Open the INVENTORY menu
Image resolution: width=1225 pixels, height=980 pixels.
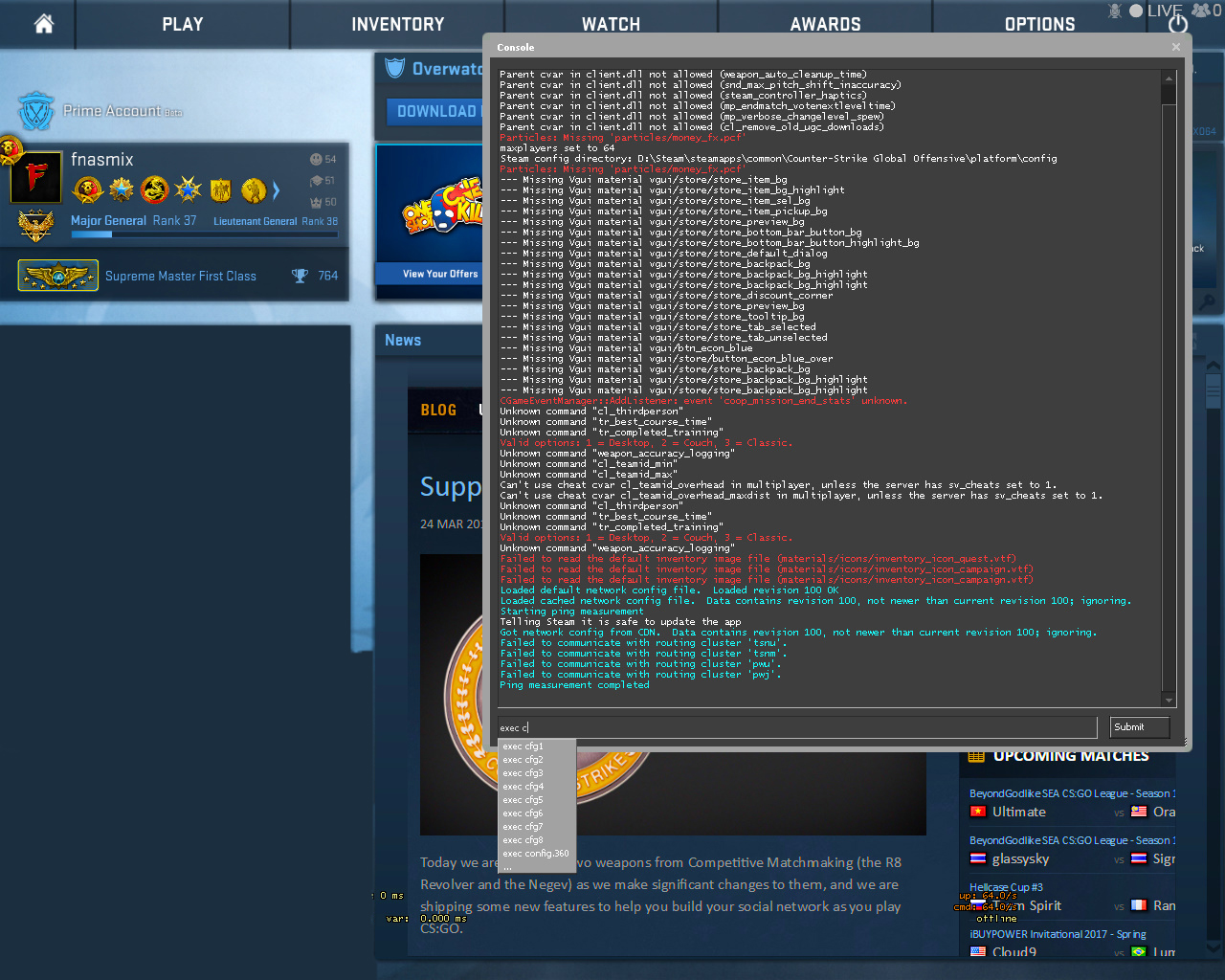click(398, 24)
